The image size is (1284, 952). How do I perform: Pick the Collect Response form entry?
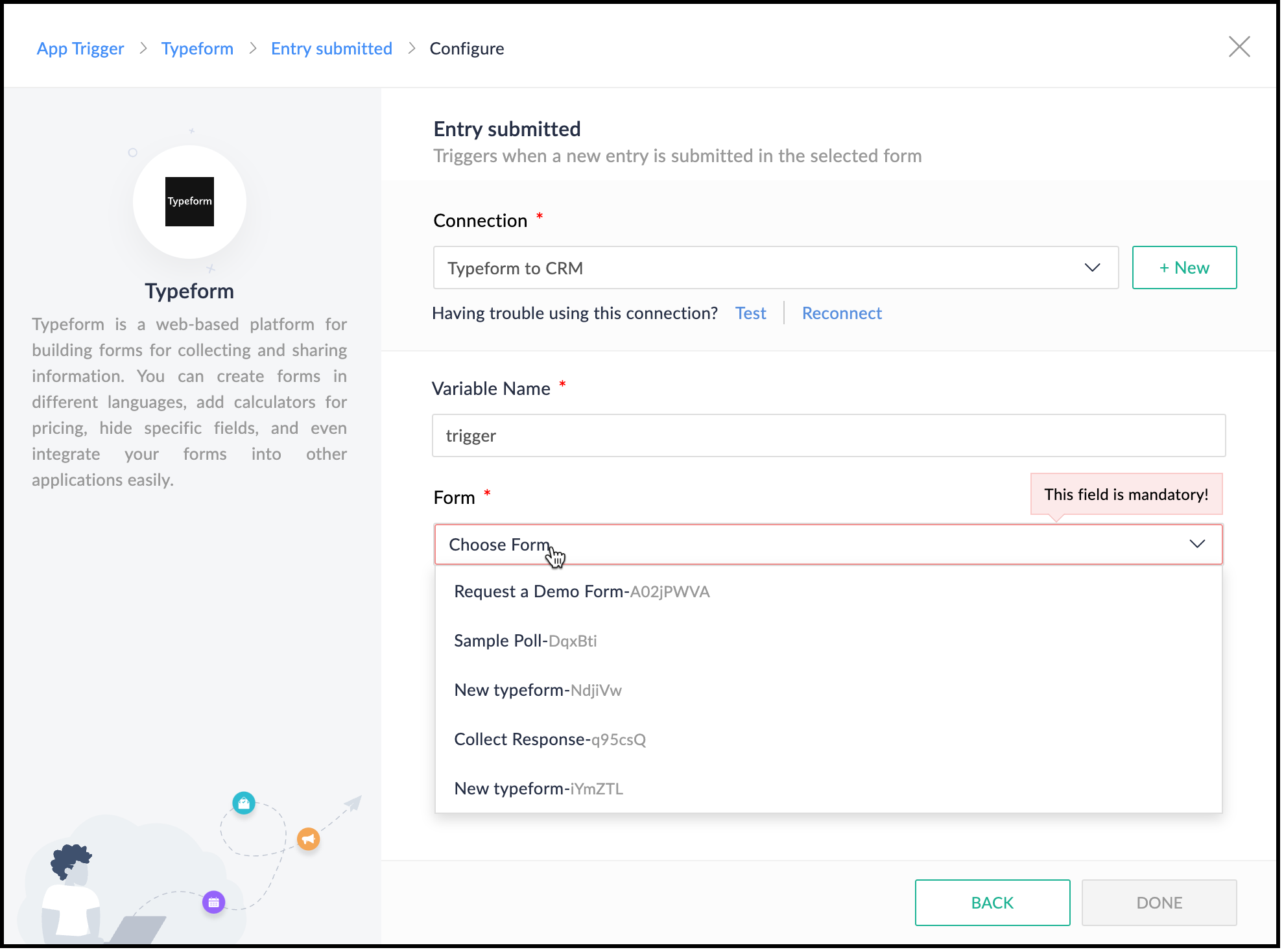coord(550,739)
